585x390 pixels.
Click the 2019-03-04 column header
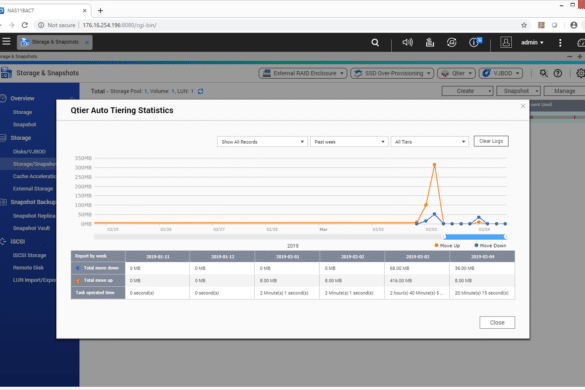[x=482, y=256]
